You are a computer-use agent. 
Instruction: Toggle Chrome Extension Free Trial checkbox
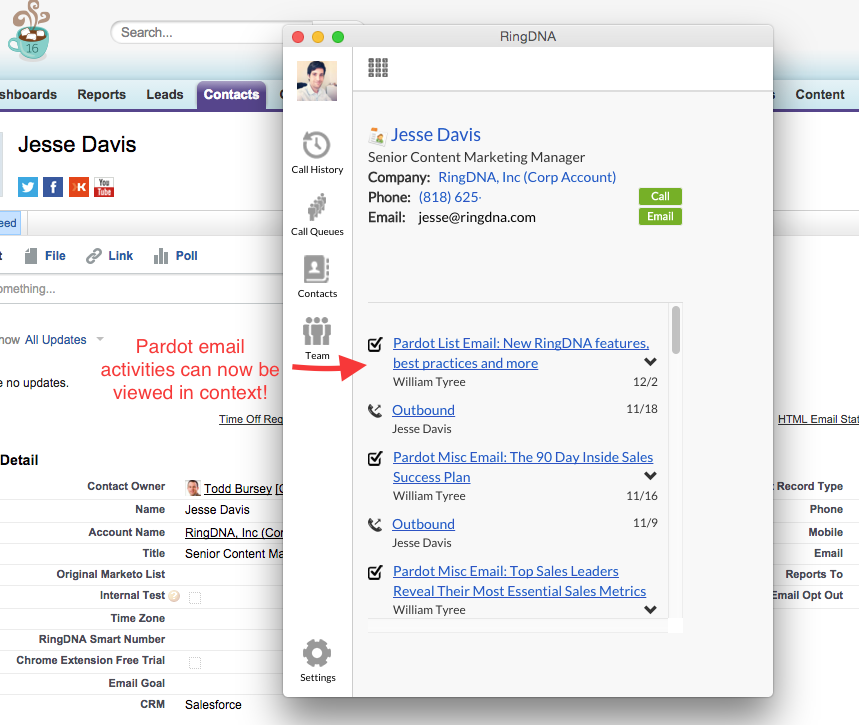click(195, 663)
